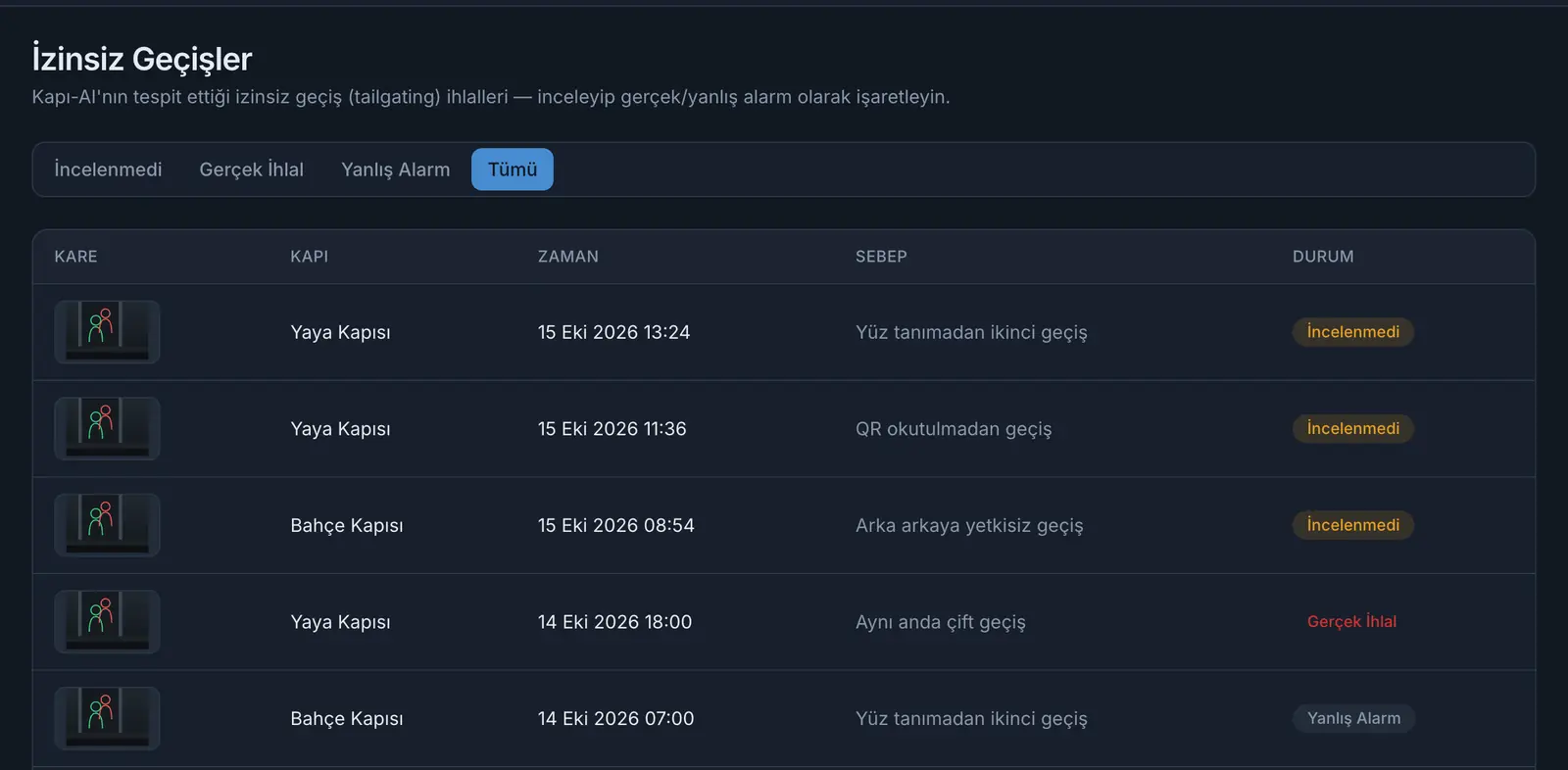This screenshot has width=1568, height=770.
Task: Click Yaya Kapısı in the 11:36 row
Action: pyautogui.click(x=340, y=429)
